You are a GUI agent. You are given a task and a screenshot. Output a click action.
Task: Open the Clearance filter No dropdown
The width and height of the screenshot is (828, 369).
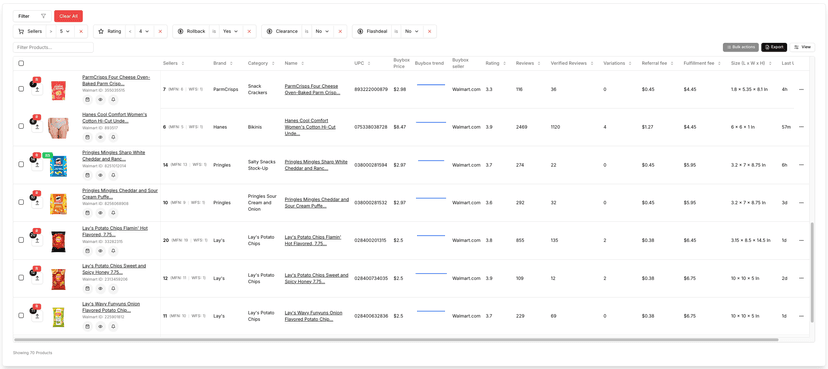(322, 32)
